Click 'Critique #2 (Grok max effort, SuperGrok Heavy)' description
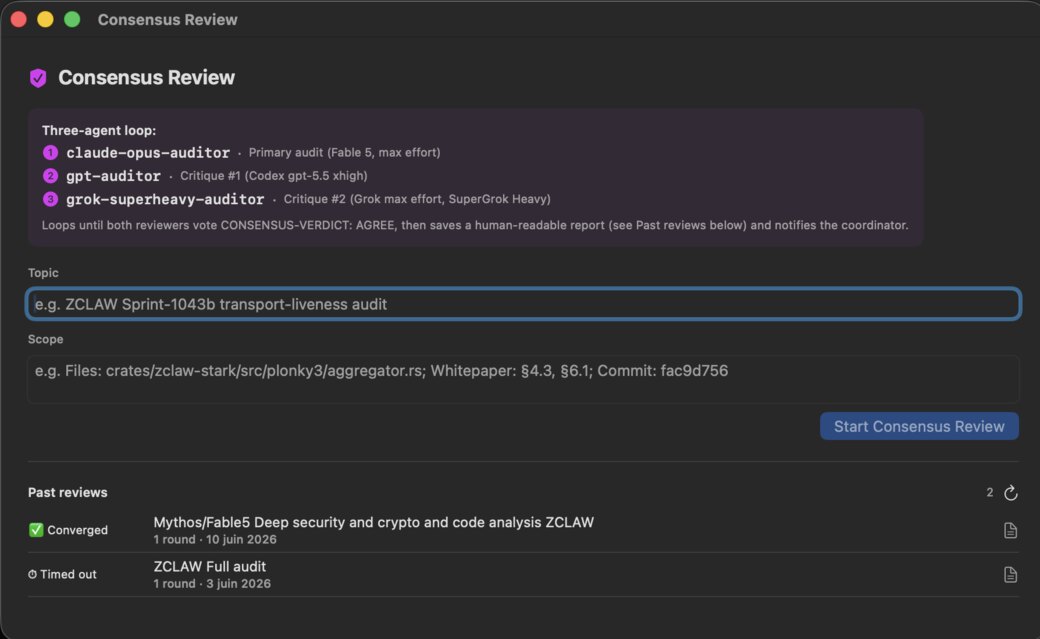The width and height of the screenshot is (1040, 639). tap(417, 199)
